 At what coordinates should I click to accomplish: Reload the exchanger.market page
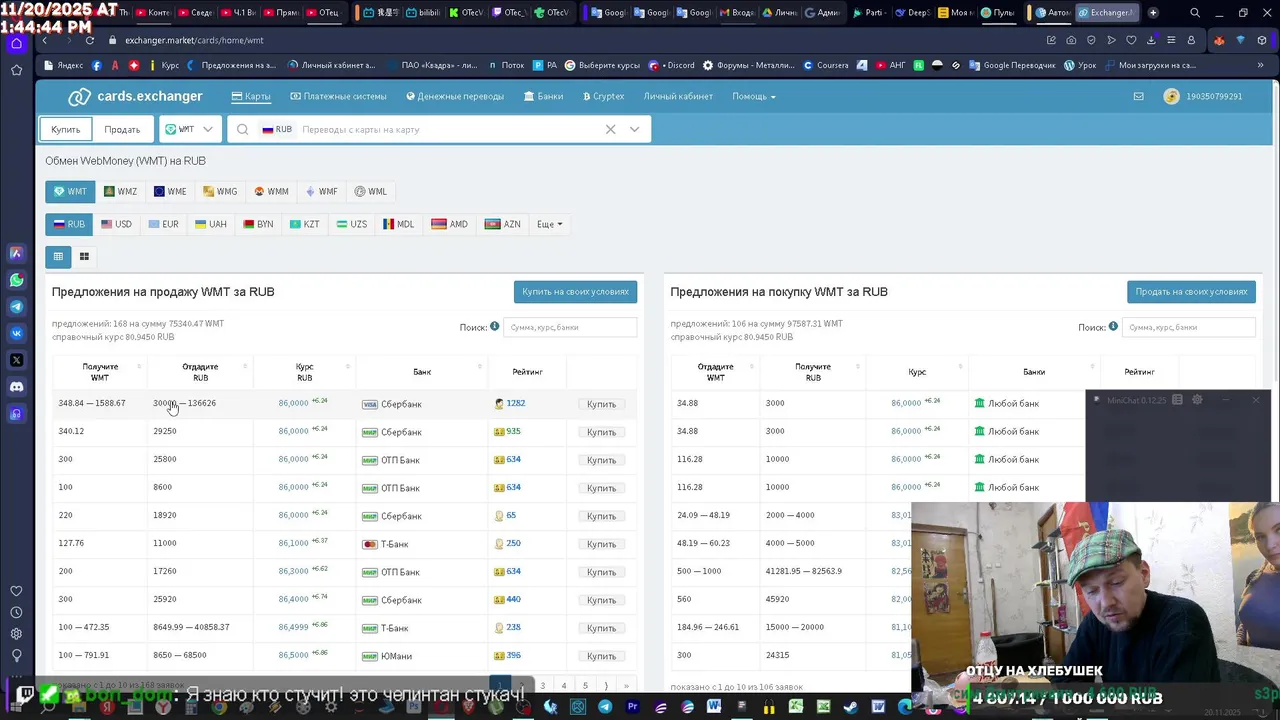click(89, 40)
